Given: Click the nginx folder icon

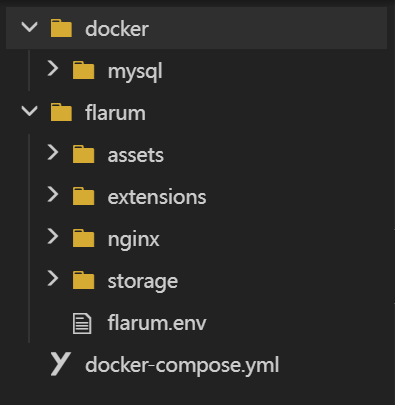Looking at the screenshot, I should 83,238.
